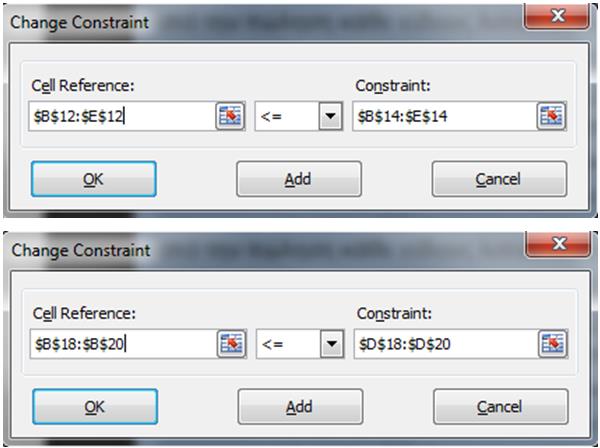Open operator dropdown between $B$12:$E$12 and $B$14:$E$14
Screen dimensions: 600x448
click(x=331, y=116)
